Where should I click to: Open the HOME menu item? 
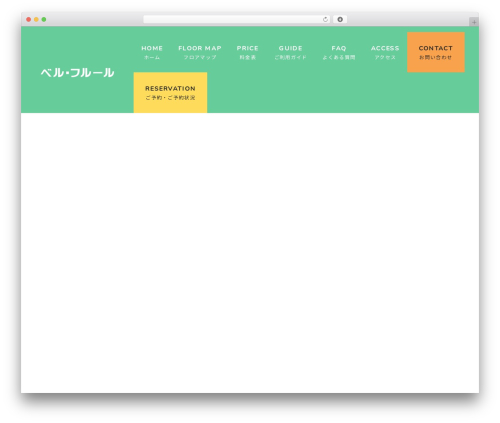pos(152,52)
